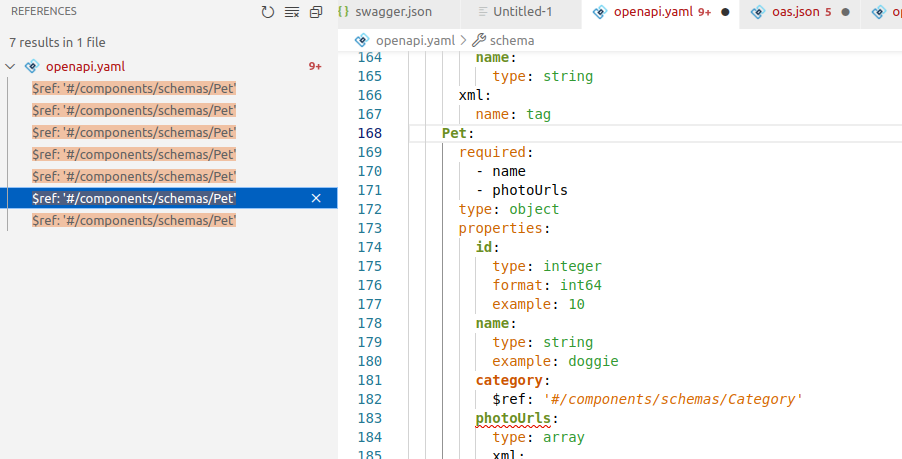Select the last Pet $ref result
The image size is (902, 459).
tap(134, 220)
